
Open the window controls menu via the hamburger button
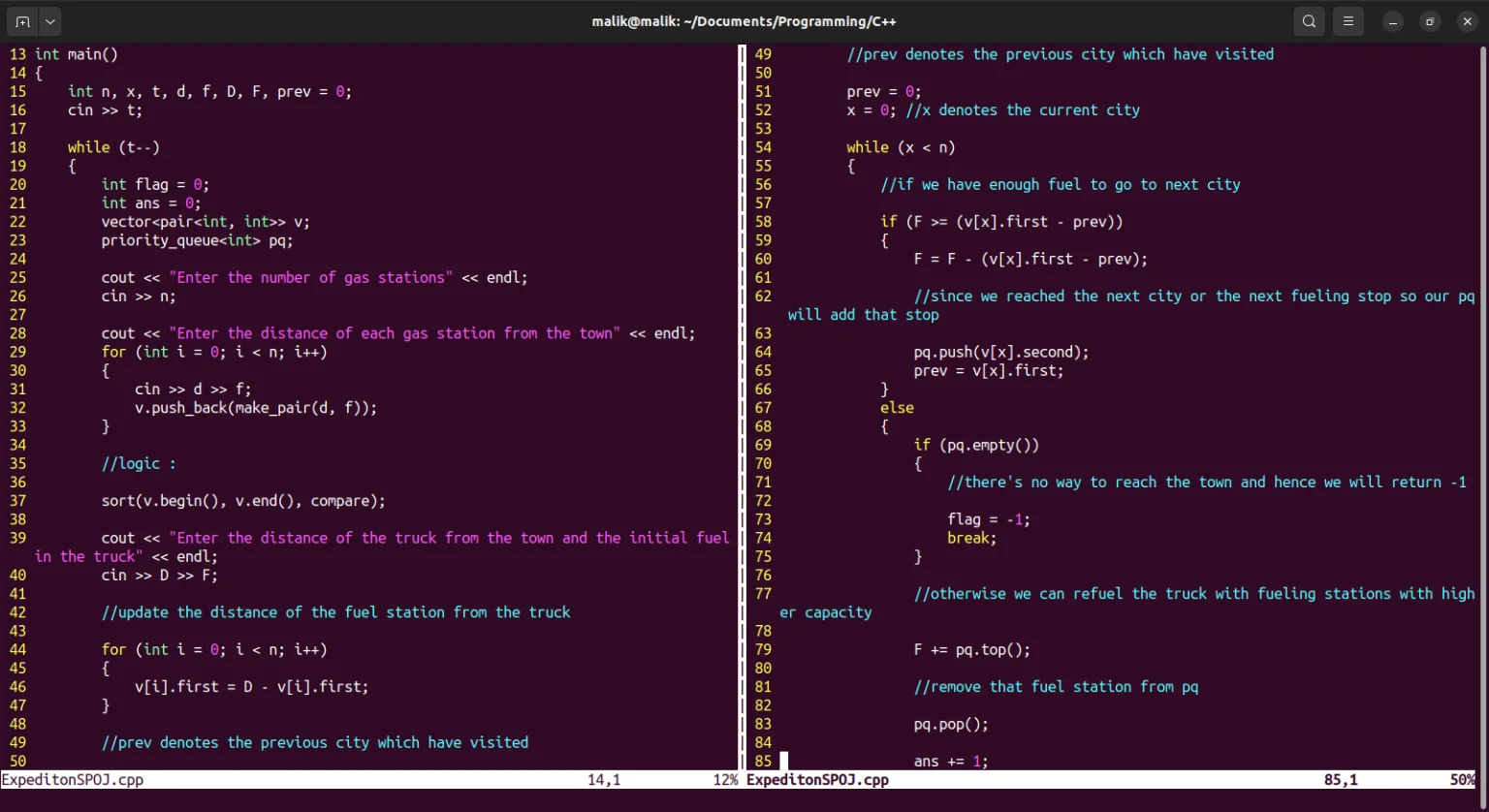(1348, 20)
